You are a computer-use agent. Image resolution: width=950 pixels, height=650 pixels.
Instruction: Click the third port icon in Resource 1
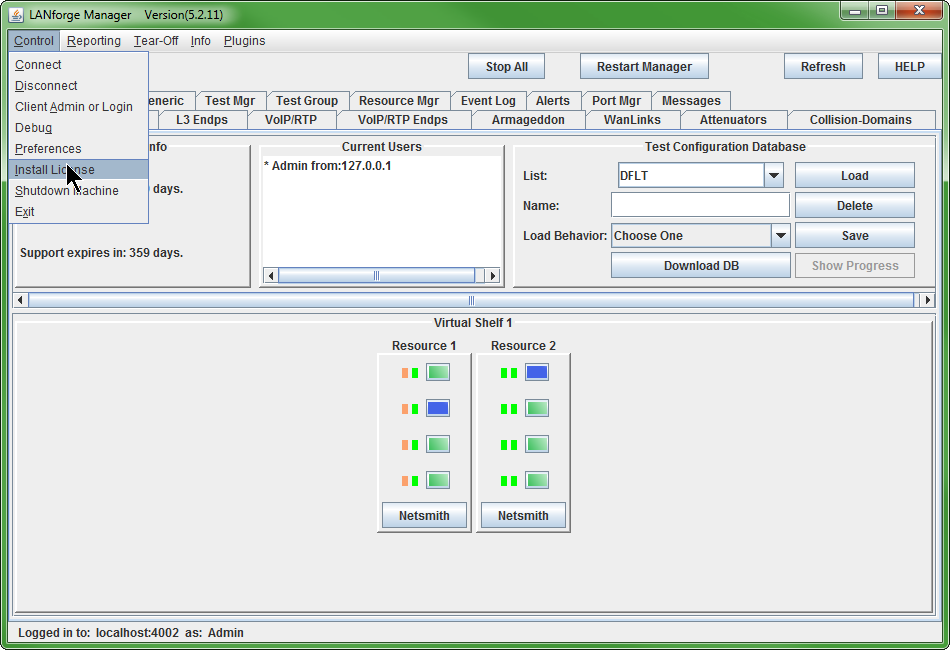[x=438, y=444]
